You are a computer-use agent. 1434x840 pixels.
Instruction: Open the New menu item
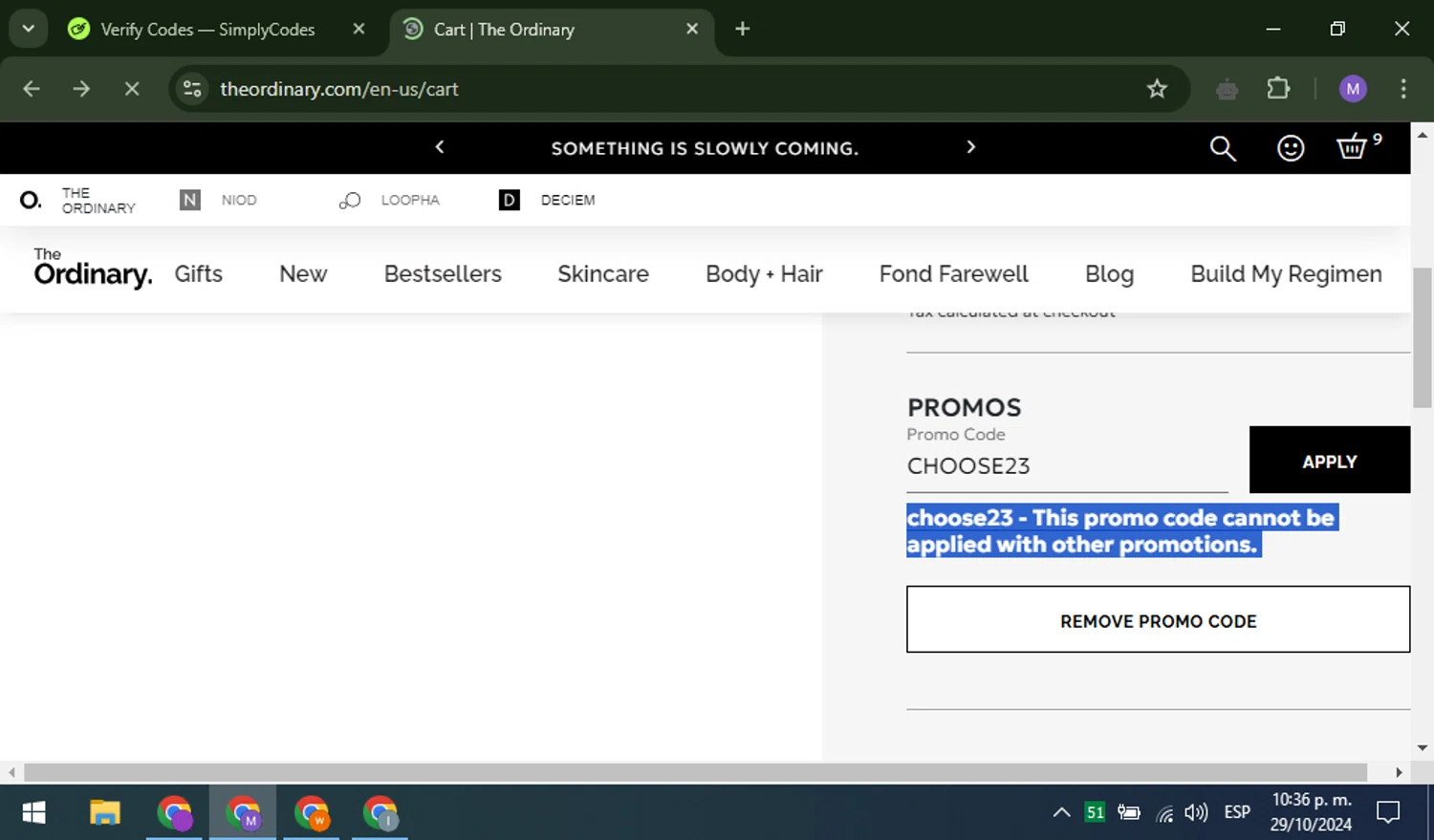[303, 274]
